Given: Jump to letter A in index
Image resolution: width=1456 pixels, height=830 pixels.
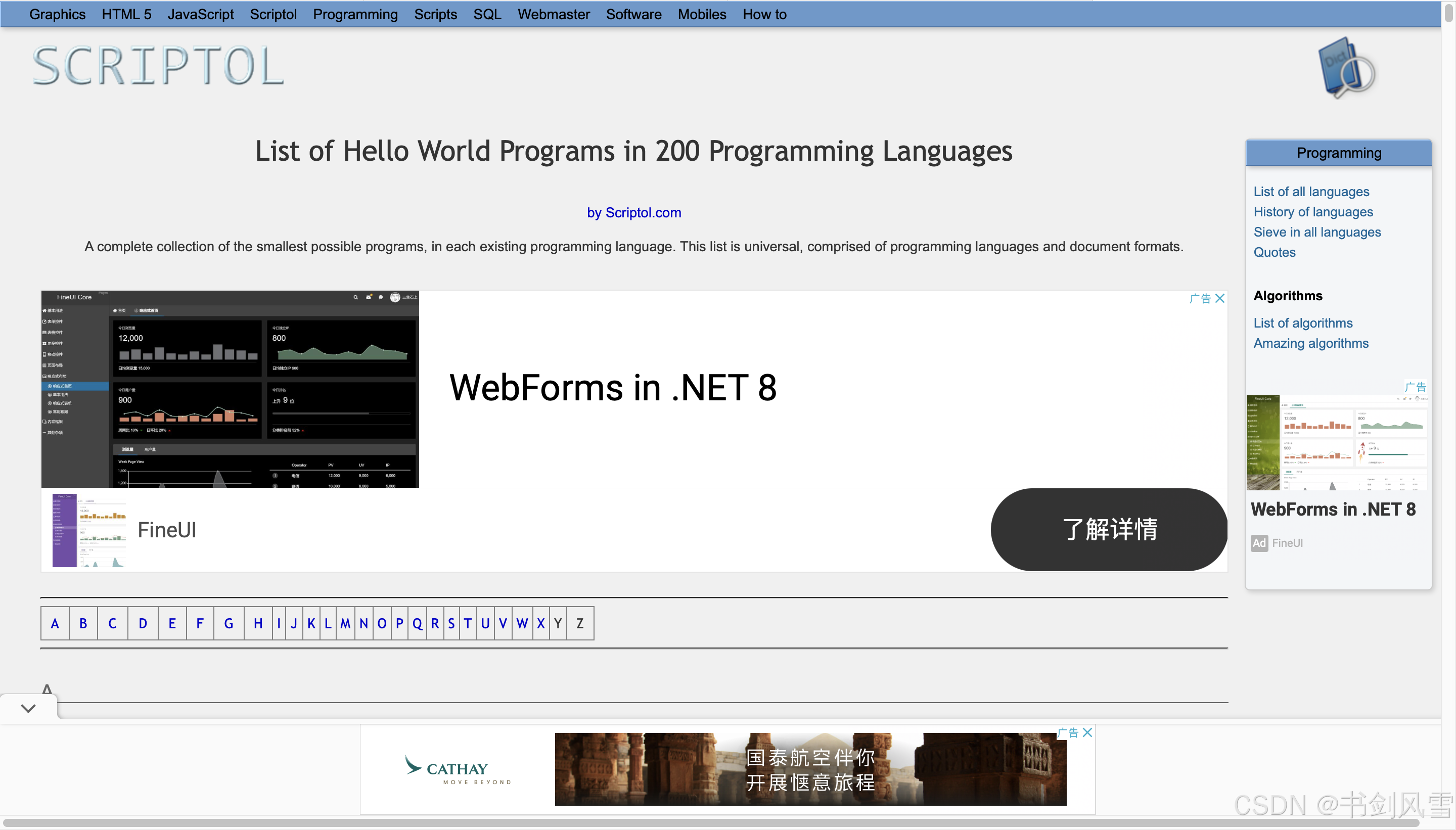Looking at the screenshot, I should pyautogui.click(x=55, y=624).
